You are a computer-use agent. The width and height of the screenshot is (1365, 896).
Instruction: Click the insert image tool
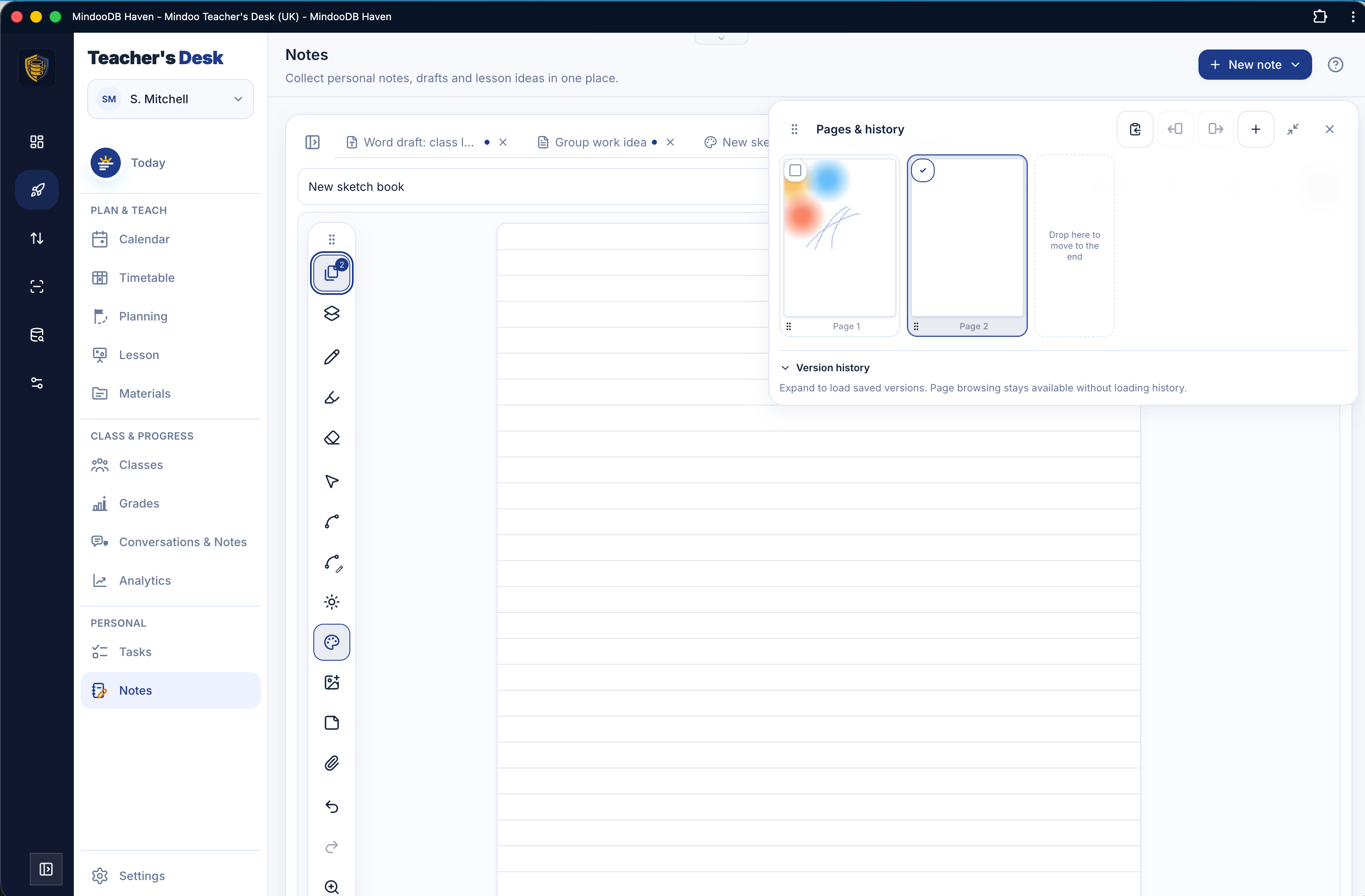331,682
